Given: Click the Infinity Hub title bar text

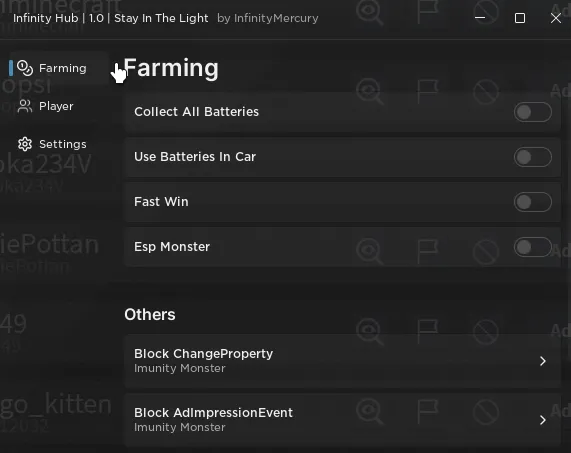Looking at the screenshot, I should click(111, 18).
